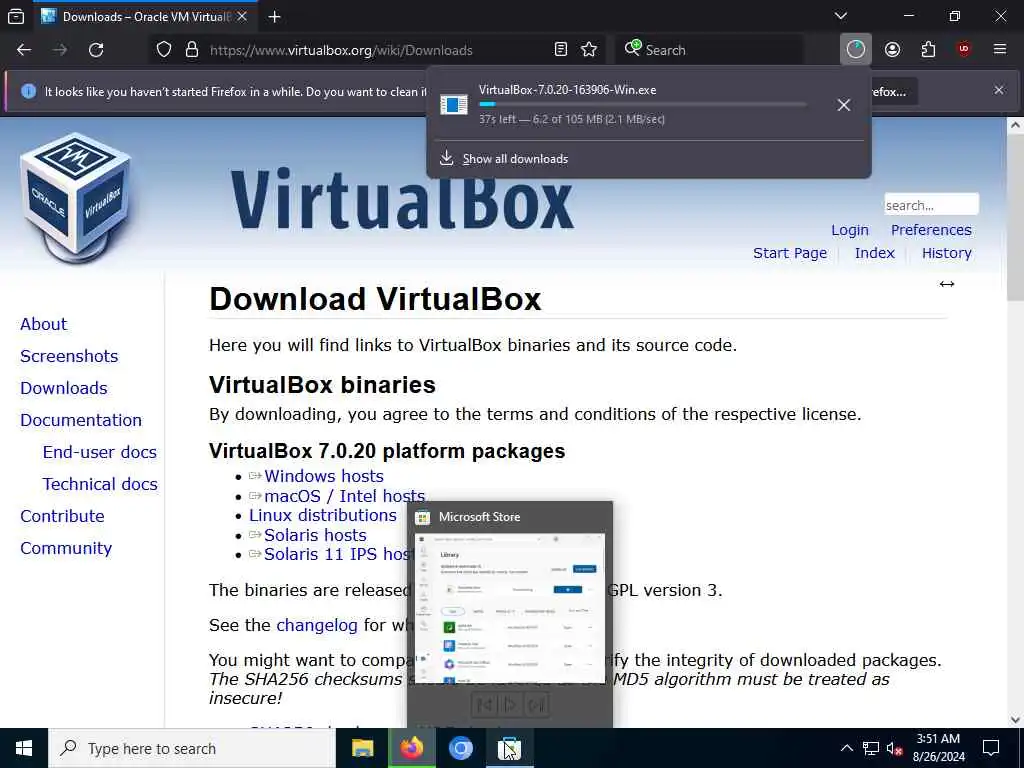Bookmark this page with the star
The width and height of the screenshot is (1024, 768).
(x=589, y=50)
